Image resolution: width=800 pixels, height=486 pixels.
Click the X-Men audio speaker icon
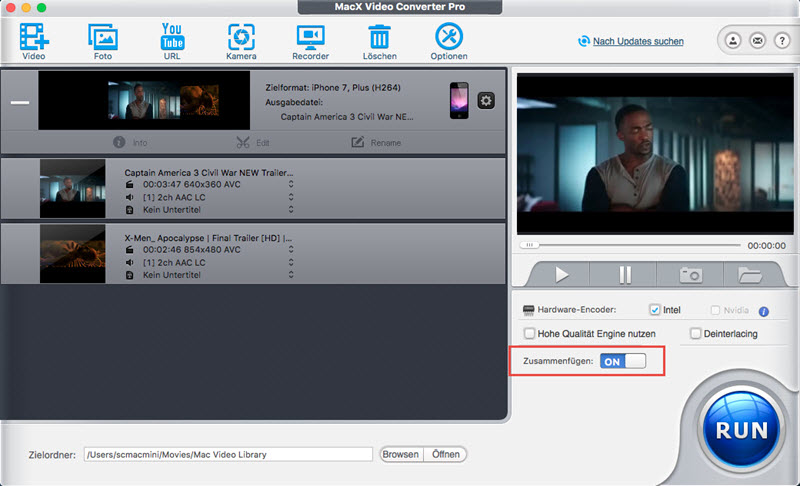[130, 262]
